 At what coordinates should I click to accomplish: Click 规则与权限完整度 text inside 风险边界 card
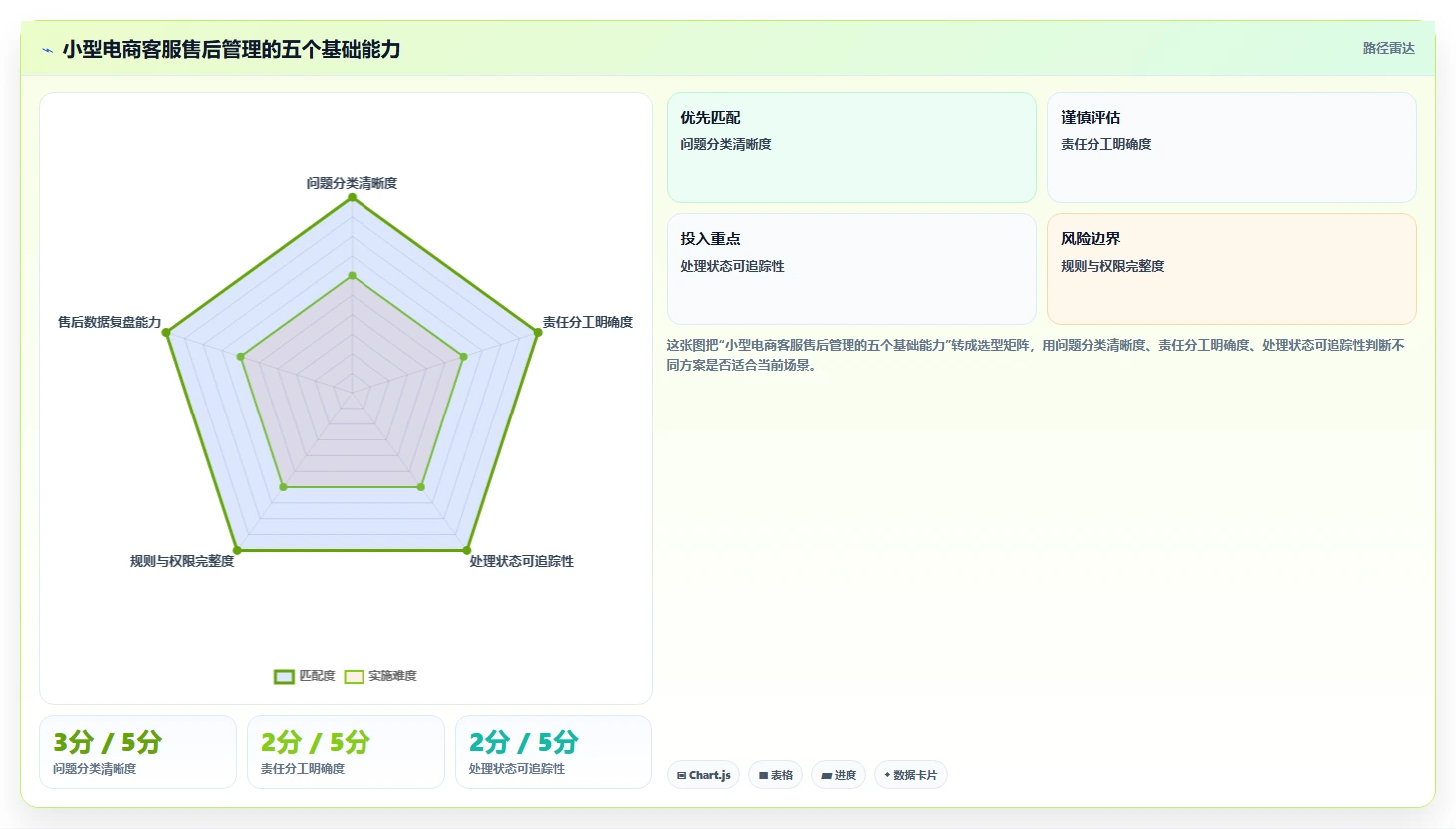point(1112,266)
